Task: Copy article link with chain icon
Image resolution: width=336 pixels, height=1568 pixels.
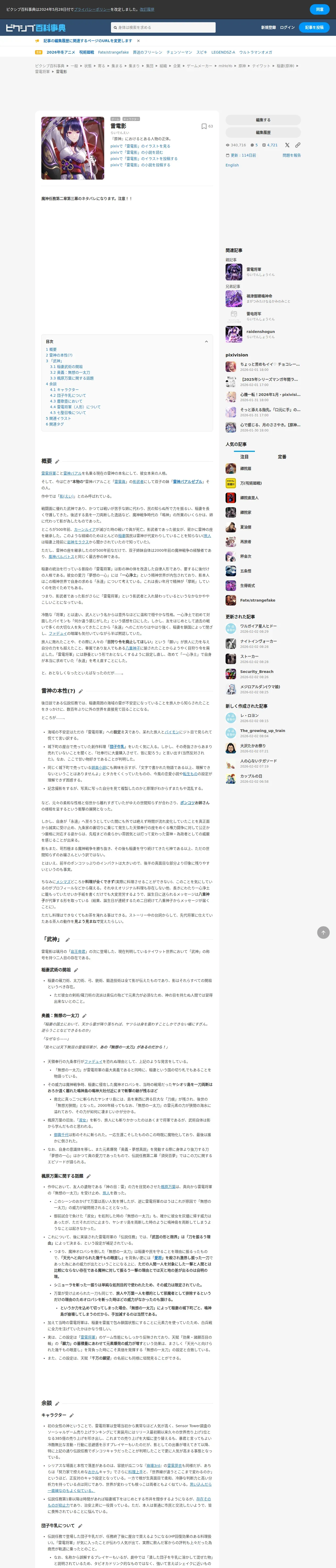Action: click(x=298, y=145)
